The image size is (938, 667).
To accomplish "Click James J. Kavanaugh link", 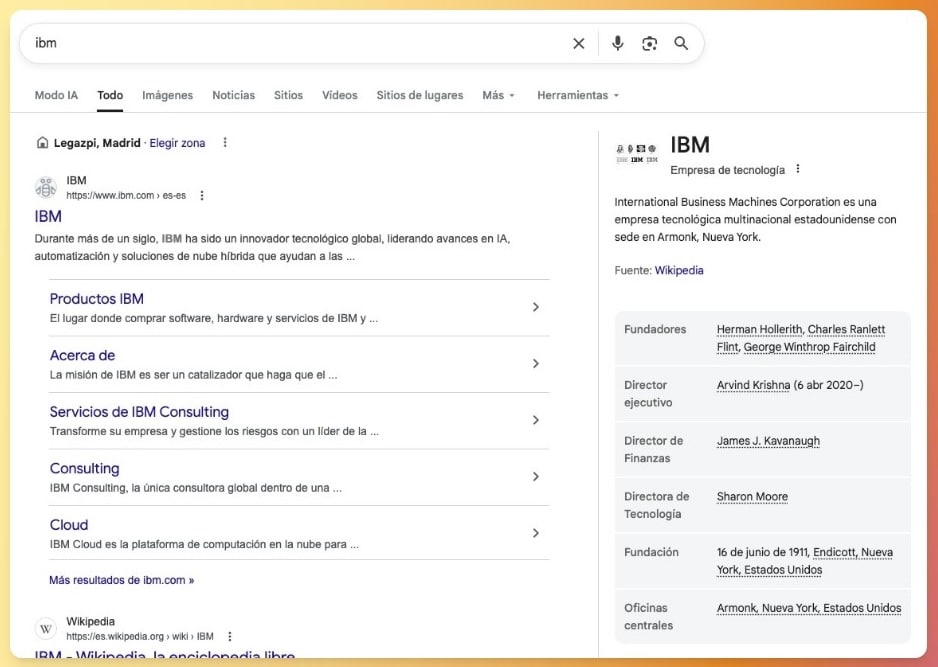I will pos(768,441).
